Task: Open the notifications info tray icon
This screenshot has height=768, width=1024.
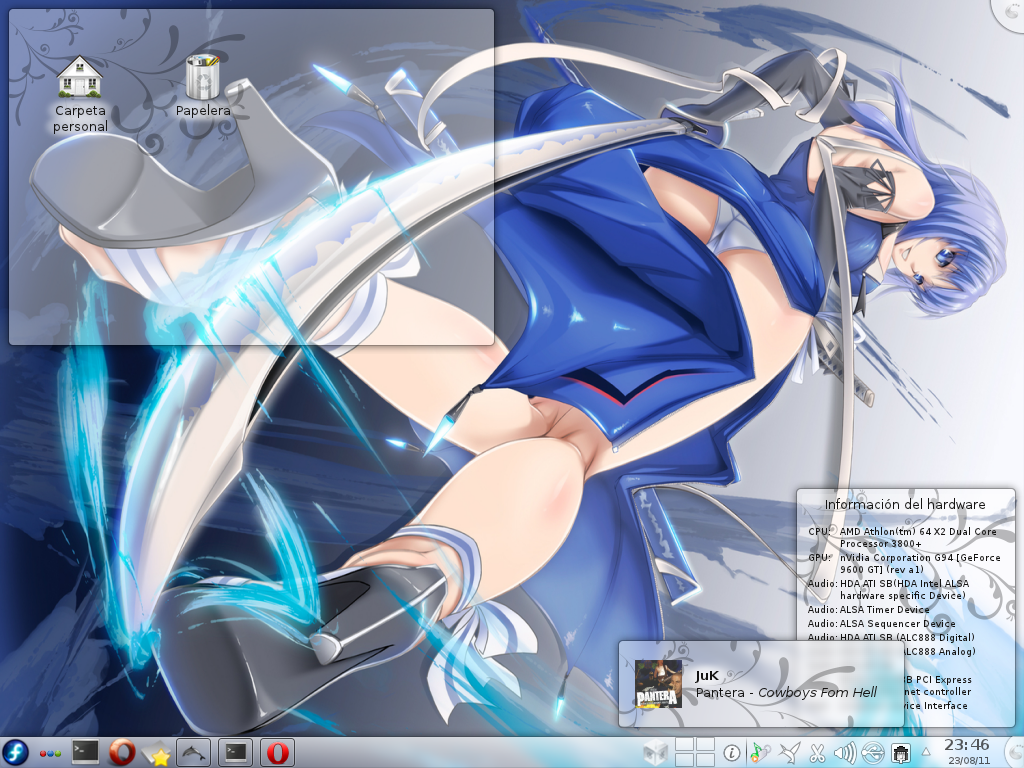Action: [x=732, y=753]
